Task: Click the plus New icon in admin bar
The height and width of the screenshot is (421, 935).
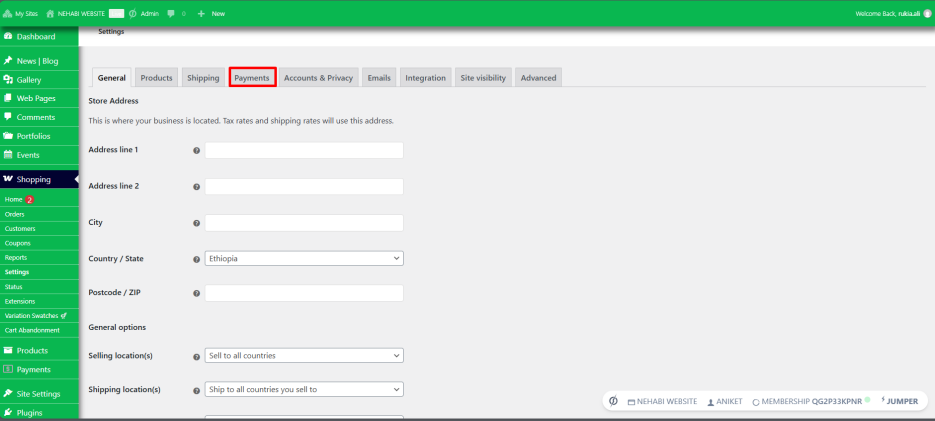Action: pyautogui.click(x=201, y=13)
